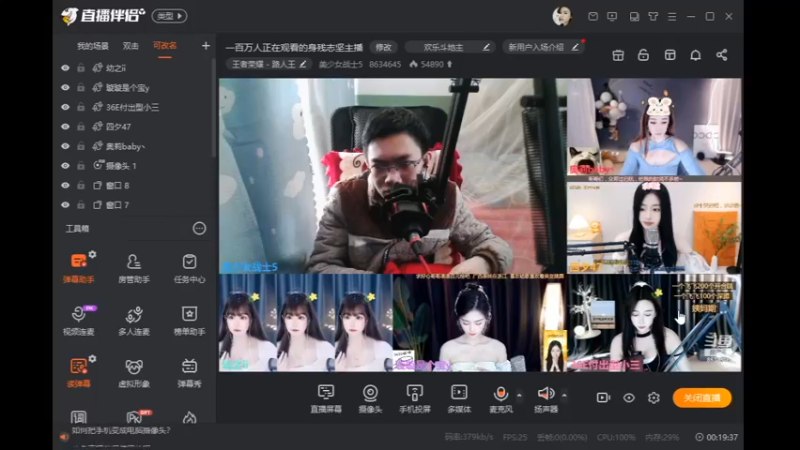Viewport: 800px width, 450px height.
Task: Open mail icon in title bar
Action: point(593,16)
